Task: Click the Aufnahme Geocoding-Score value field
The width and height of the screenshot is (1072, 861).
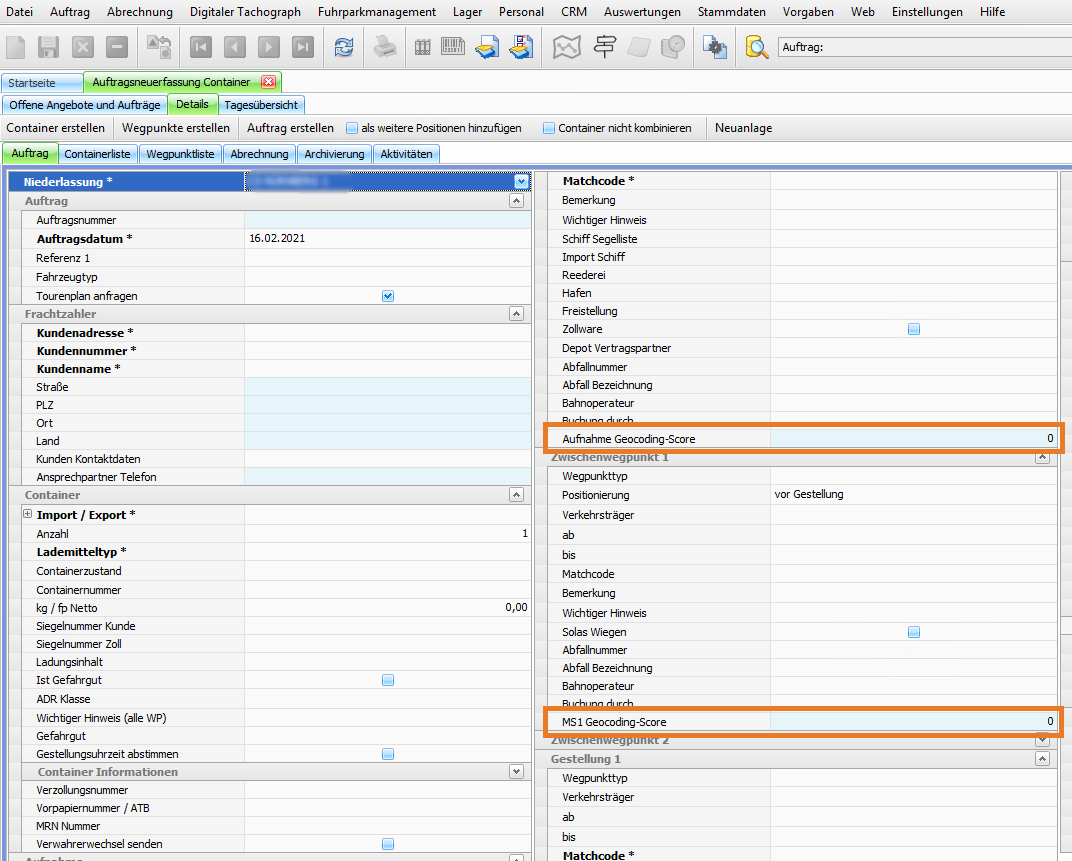Action: point(912,439)
